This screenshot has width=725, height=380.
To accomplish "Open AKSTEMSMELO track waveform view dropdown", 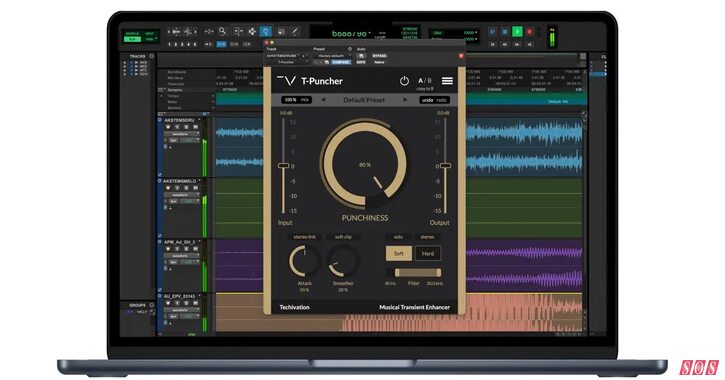I will [183, 195].
